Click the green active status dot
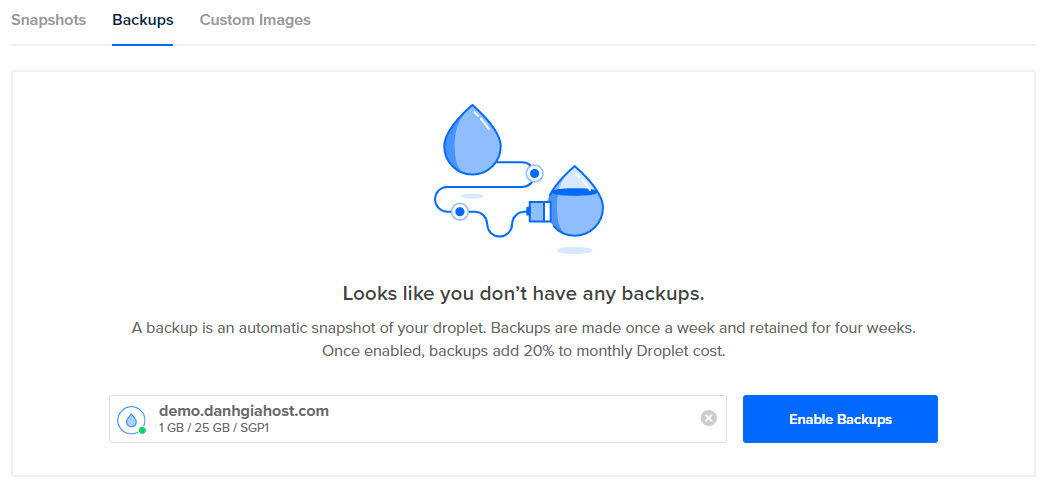The height and width of the screenshot is (481, 1042). coord(142,430)
